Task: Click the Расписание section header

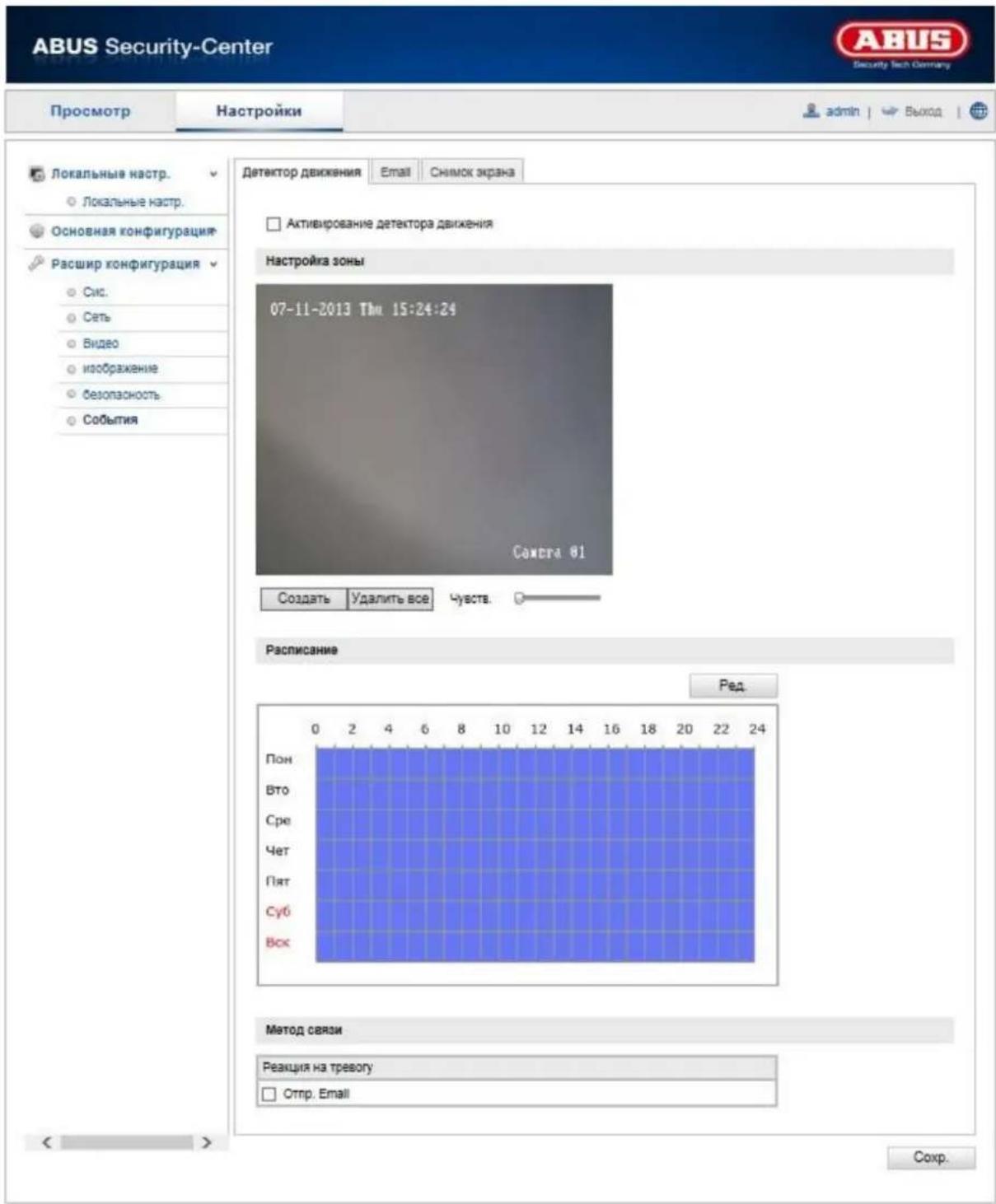Action: (x=605, y=650)
